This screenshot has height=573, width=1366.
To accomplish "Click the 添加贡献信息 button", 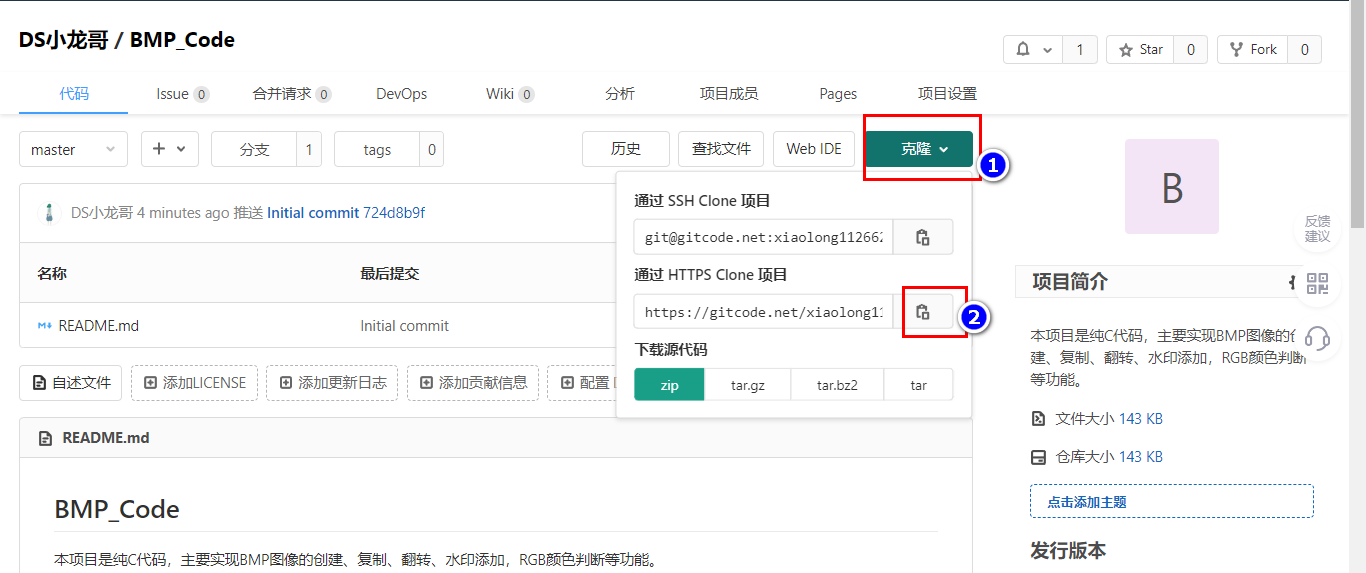I will [473, 383].
